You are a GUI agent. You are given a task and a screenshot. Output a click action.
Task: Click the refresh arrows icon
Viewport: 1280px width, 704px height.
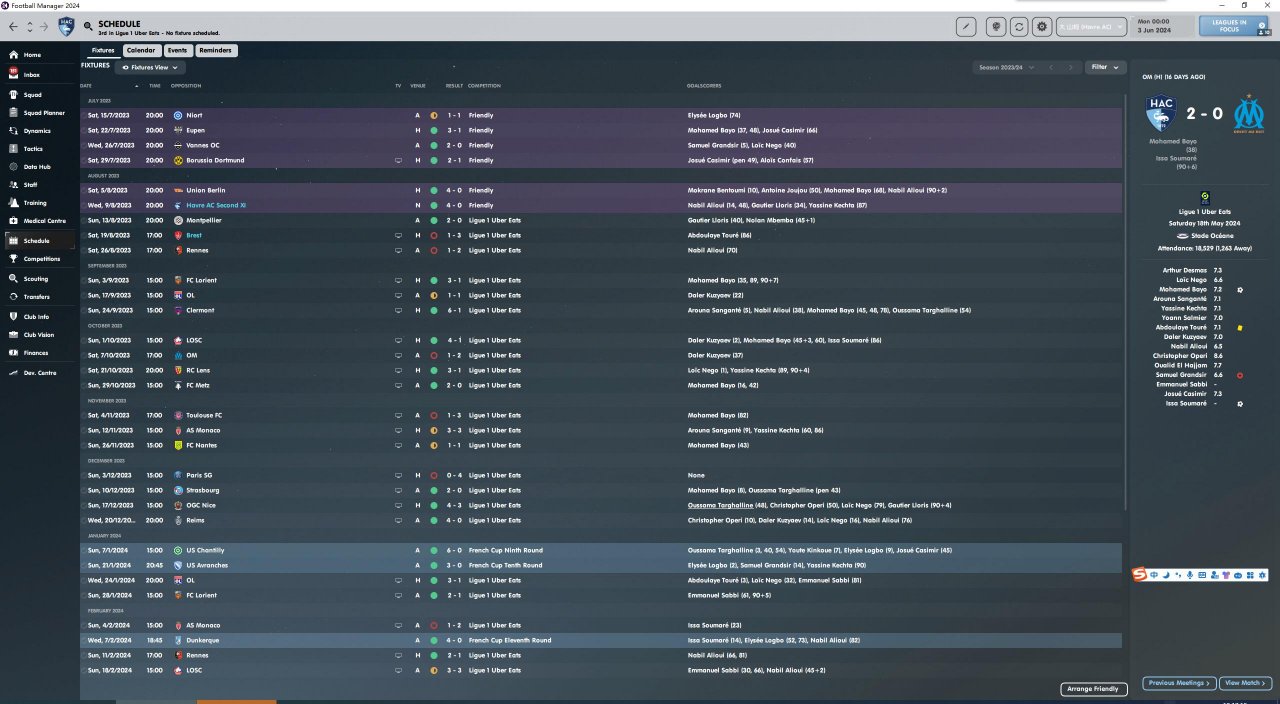[x=1019, y=27]
